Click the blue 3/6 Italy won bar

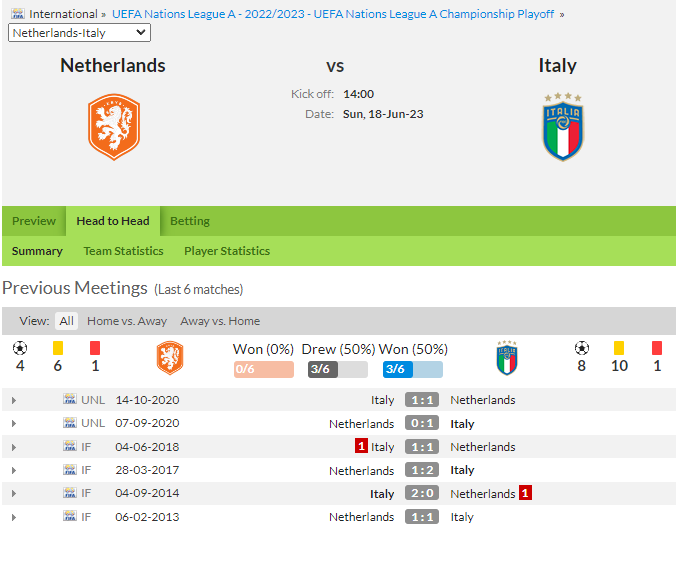413,369
